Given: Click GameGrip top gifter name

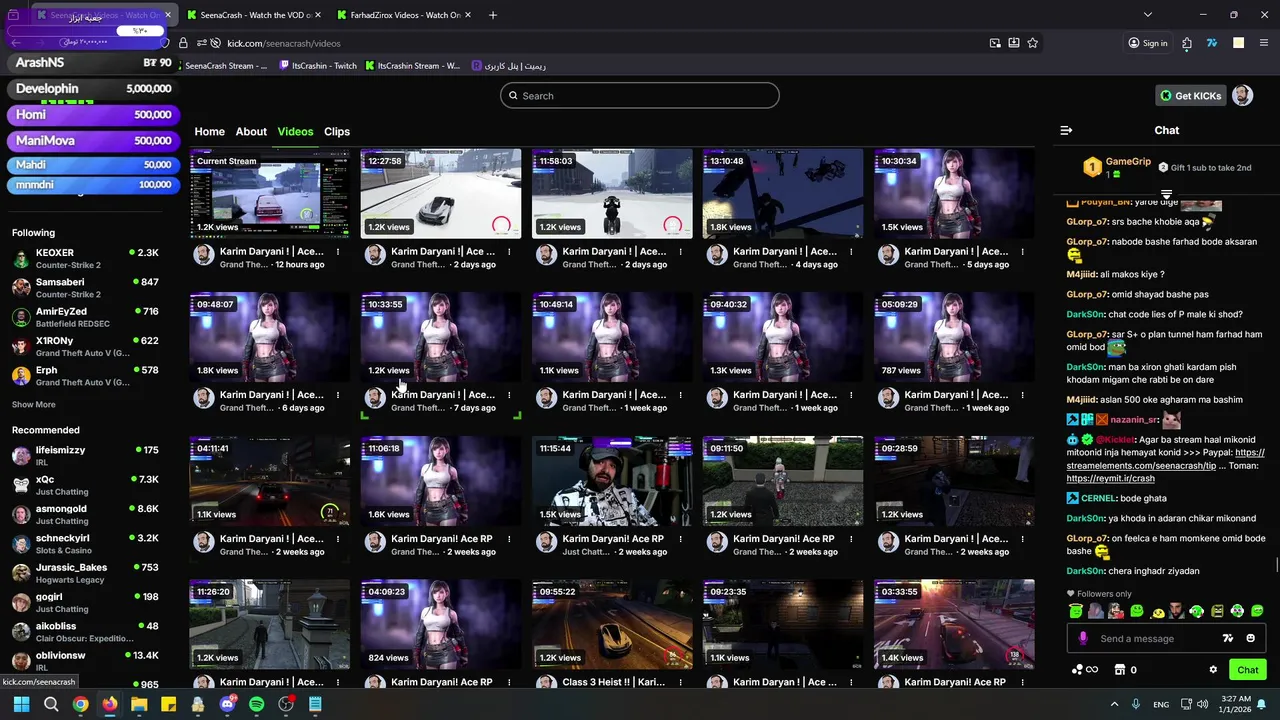Looking at the screenshot, I should point(1128,161).
